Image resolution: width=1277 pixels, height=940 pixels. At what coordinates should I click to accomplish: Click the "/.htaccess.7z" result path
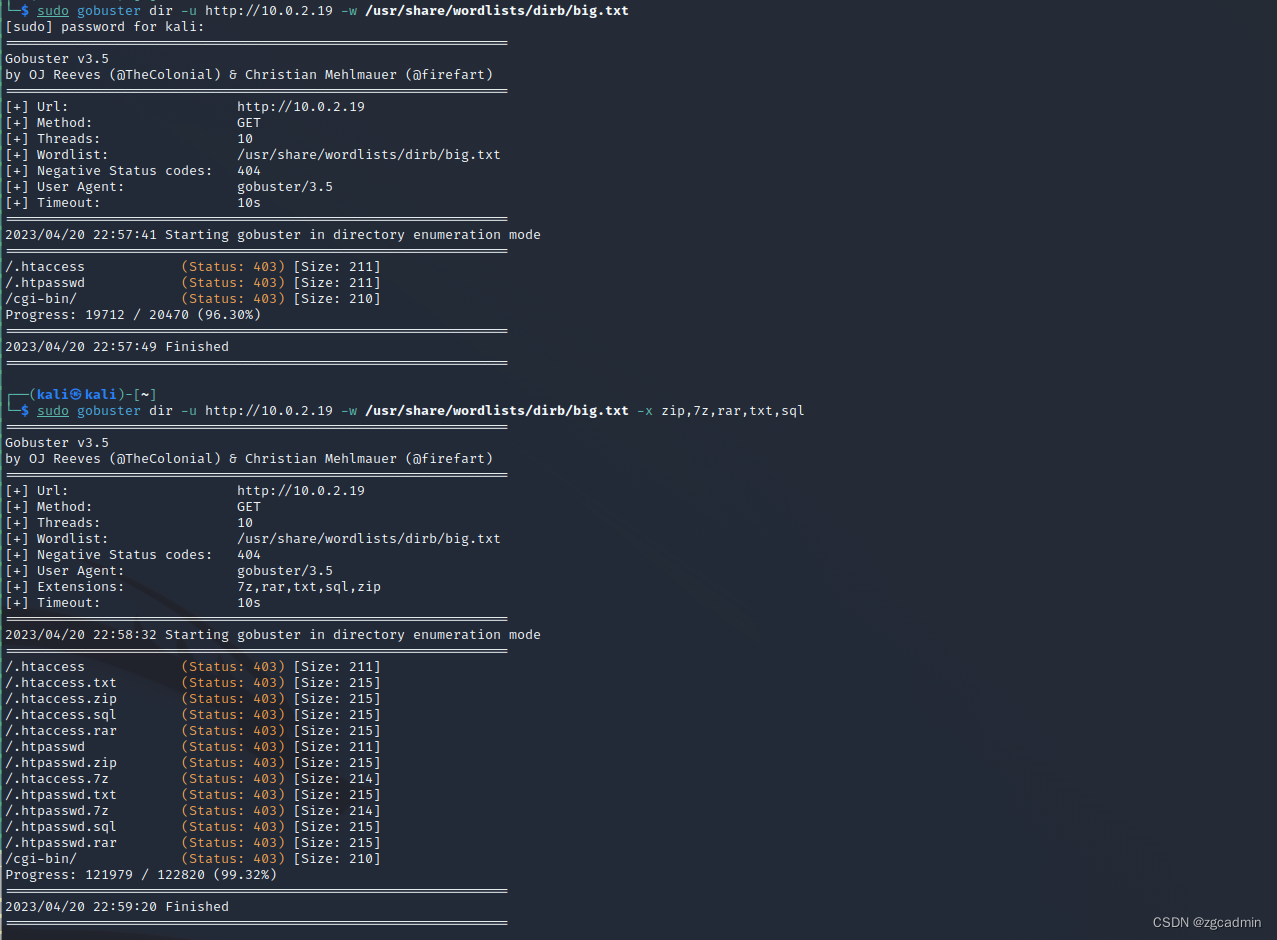pyautogui.click(x=57, y=779)
